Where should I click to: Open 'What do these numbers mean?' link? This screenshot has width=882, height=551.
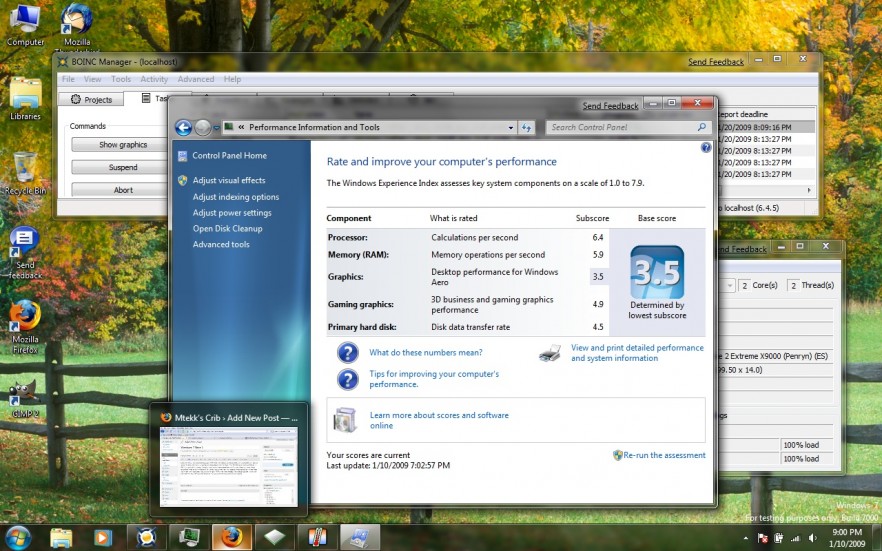point(426,353)
